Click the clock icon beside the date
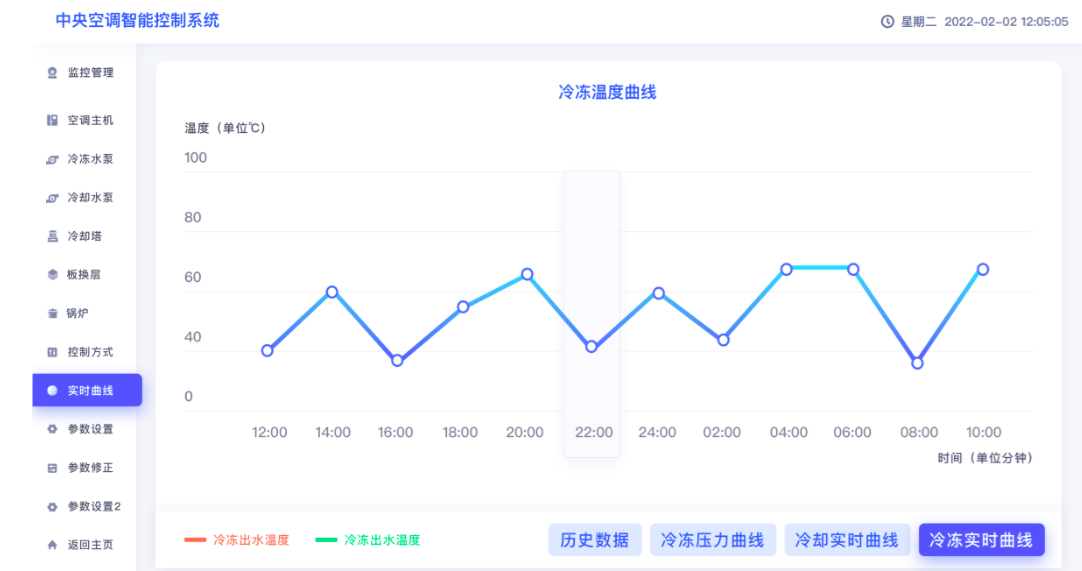1082x571 pixels. [x=887, y=22]
